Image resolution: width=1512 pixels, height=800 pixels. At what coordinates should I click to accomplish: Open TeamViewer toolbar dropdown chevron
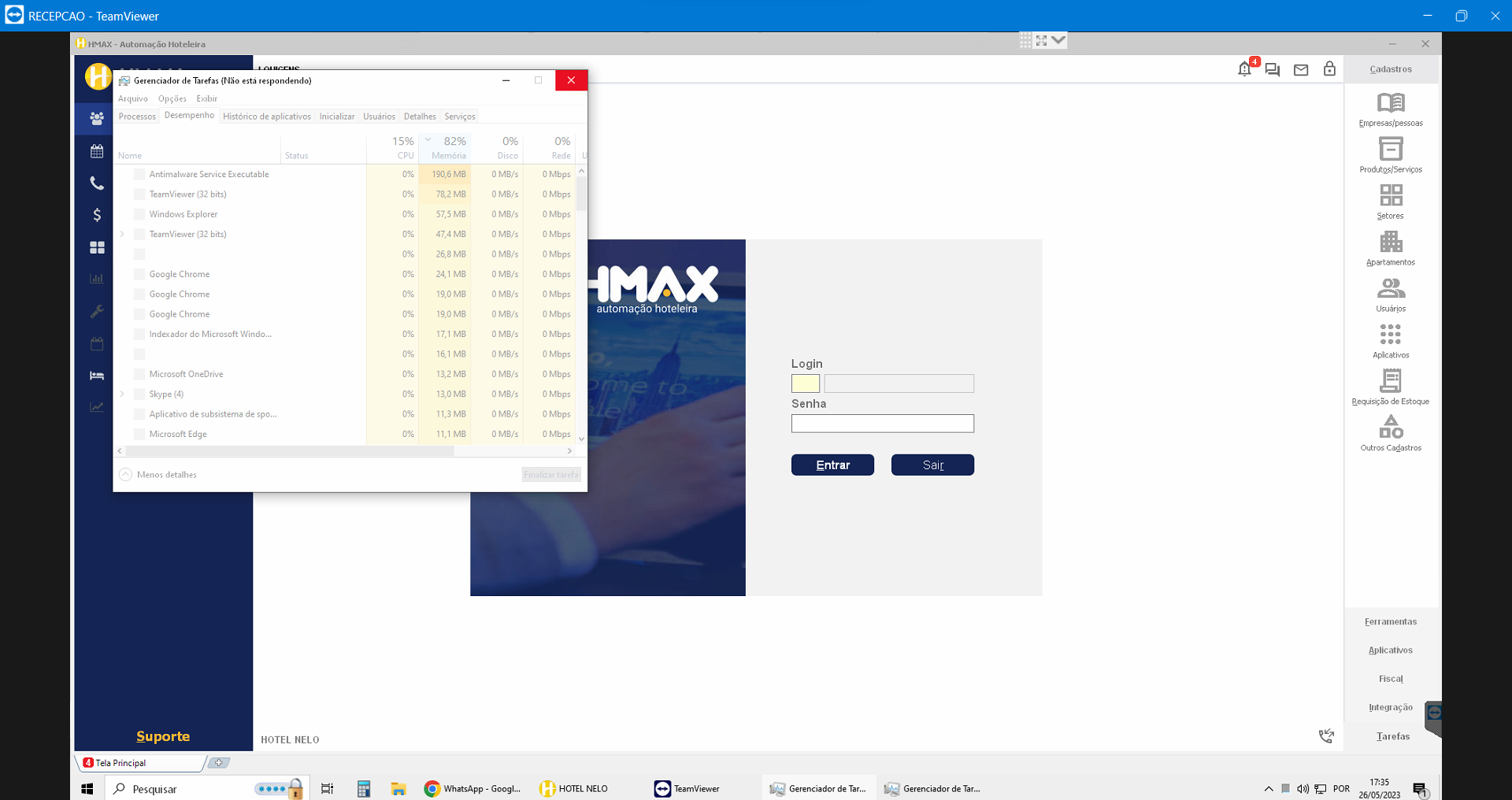click(1058, 40)
